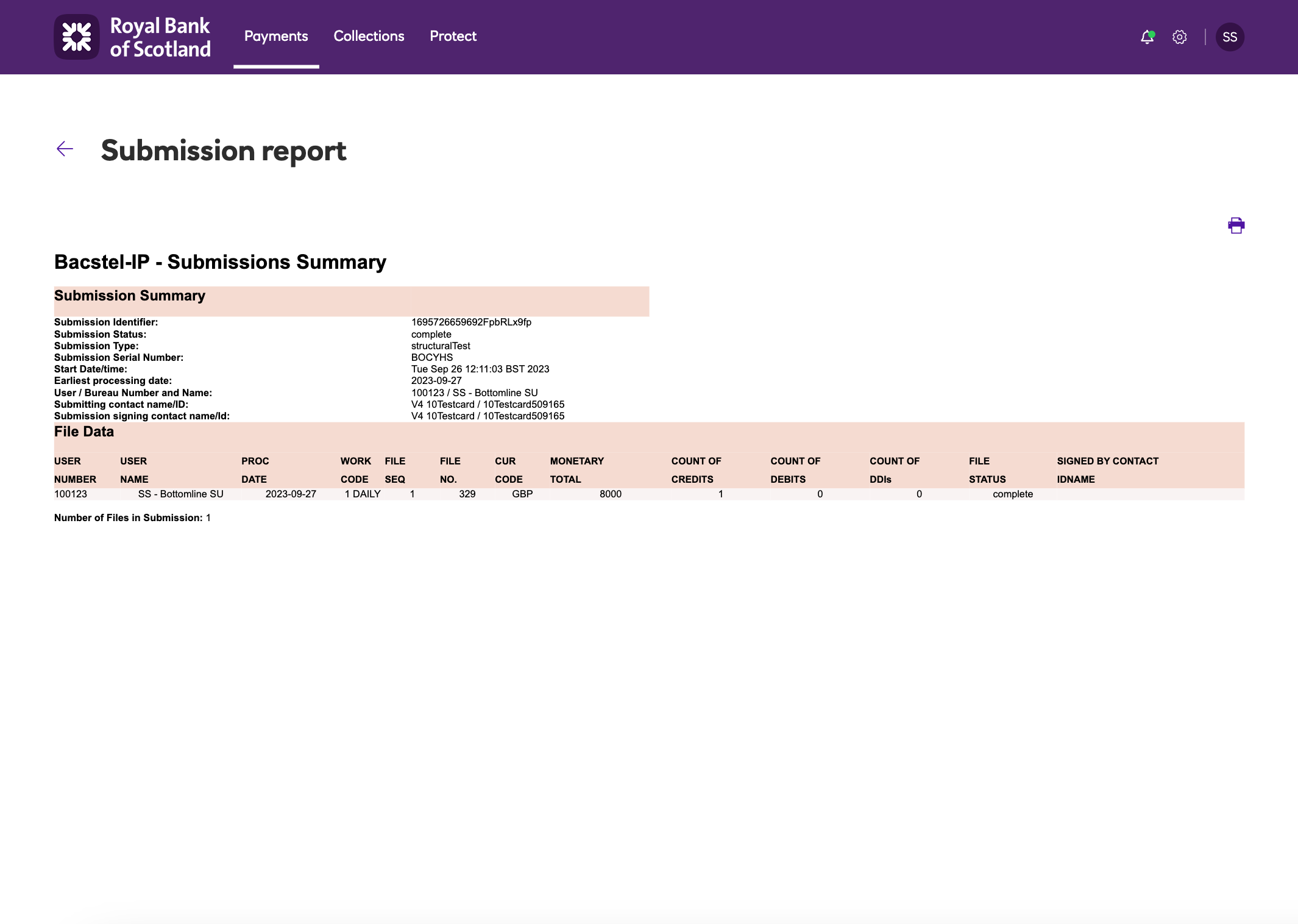This screenshot has height=924, width=1298.
Task: Click the serial number BOCYHS
Action: [x=432, y=357]
